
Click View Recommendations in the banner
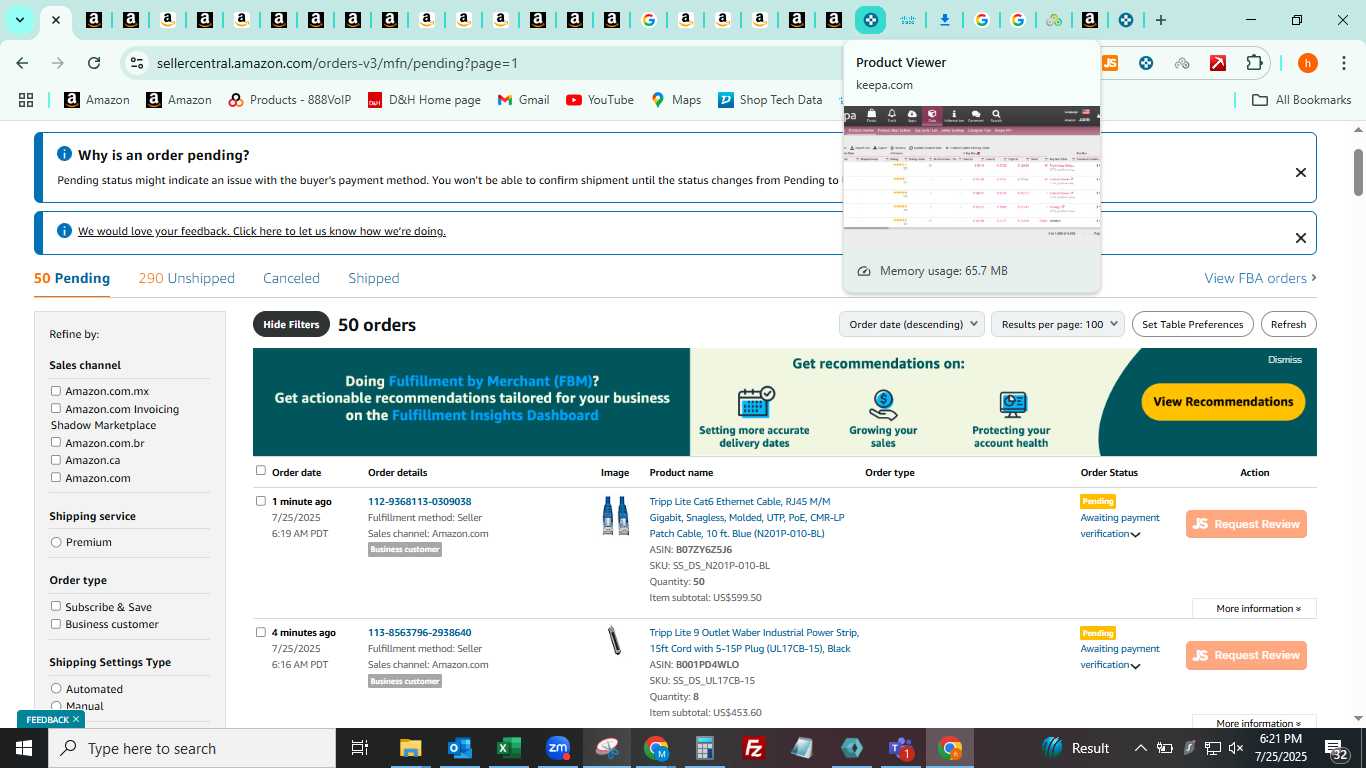tap(1223, 401)
